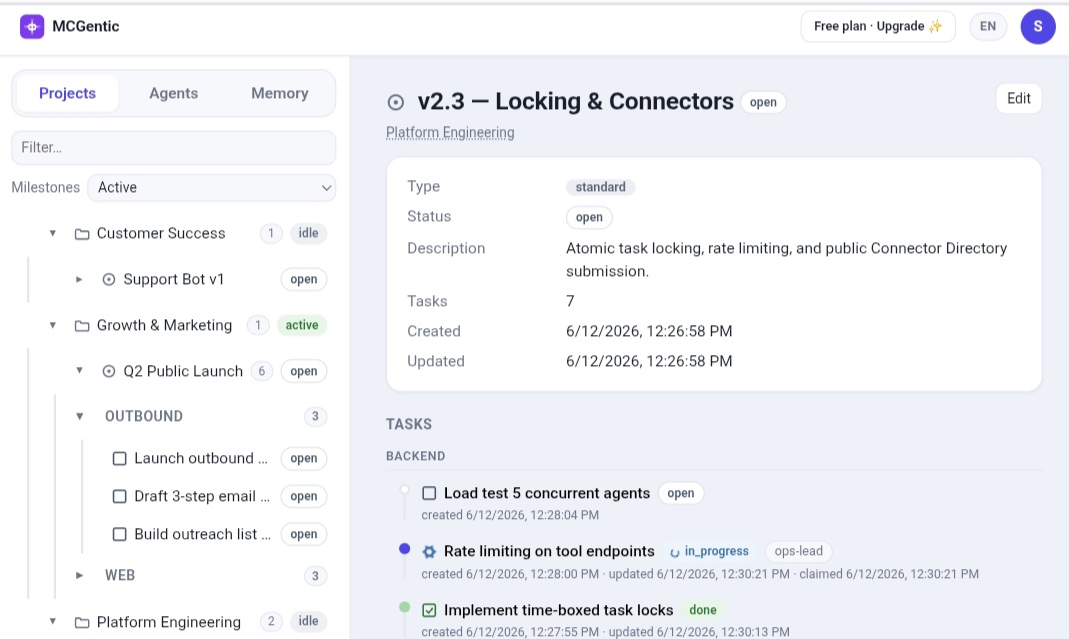Click the MCGentic purple logo icon

coord(31,27)
